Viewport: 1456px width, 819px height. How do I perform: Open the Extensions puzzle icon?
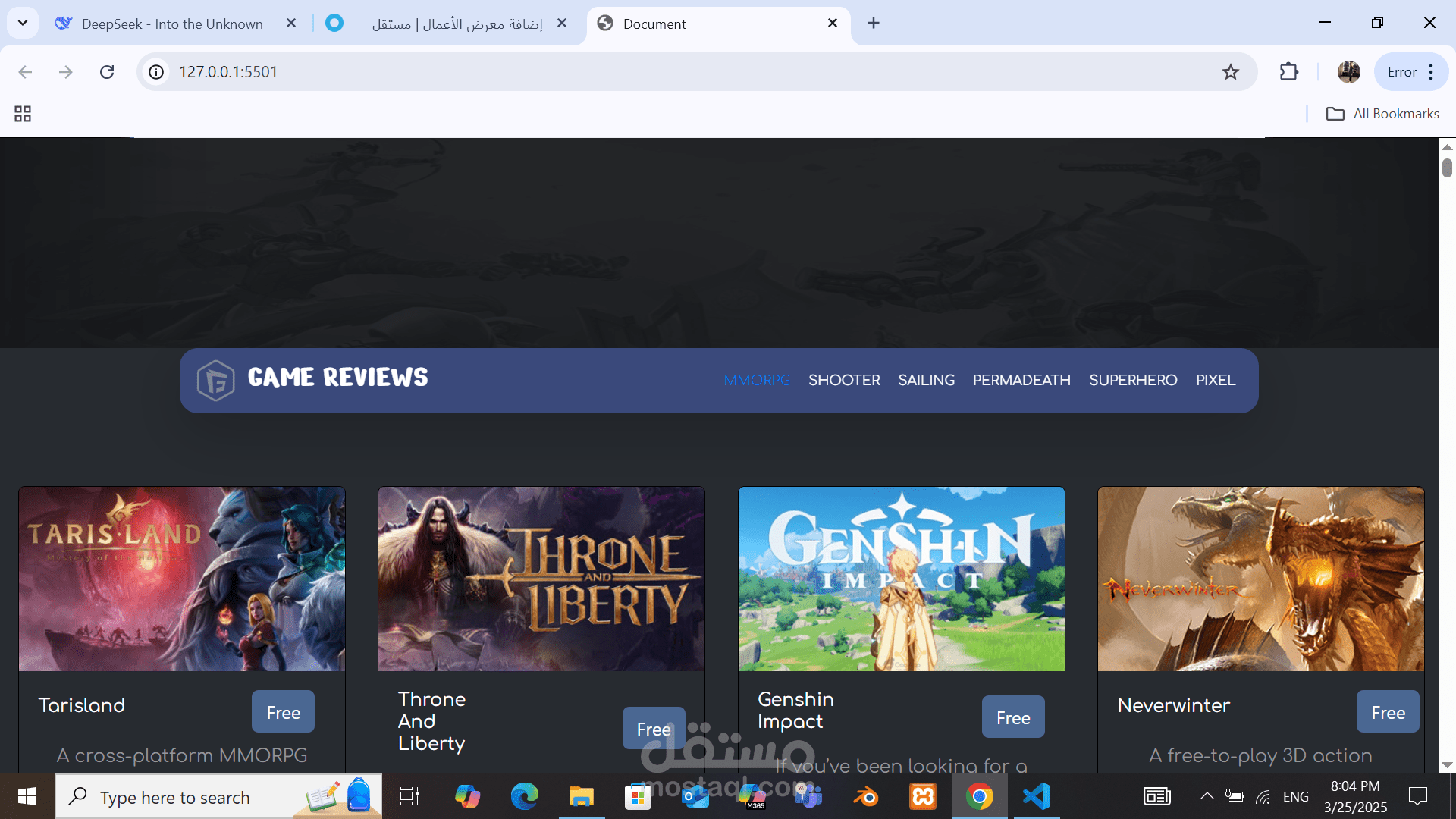1288,72
